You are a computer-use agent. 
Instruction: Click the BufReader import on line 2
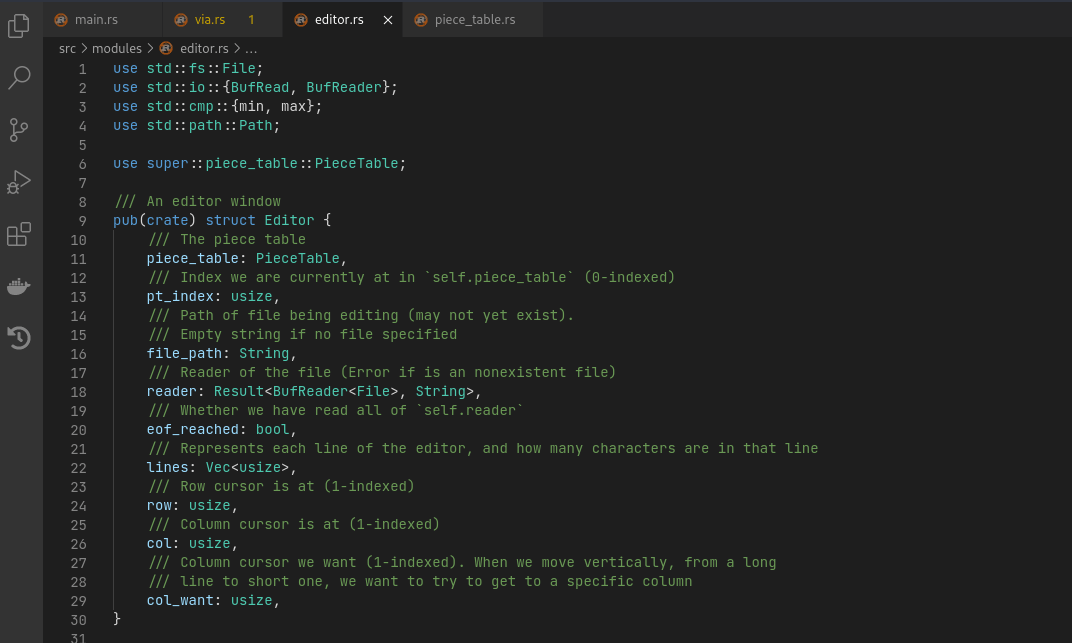point(344,87)
